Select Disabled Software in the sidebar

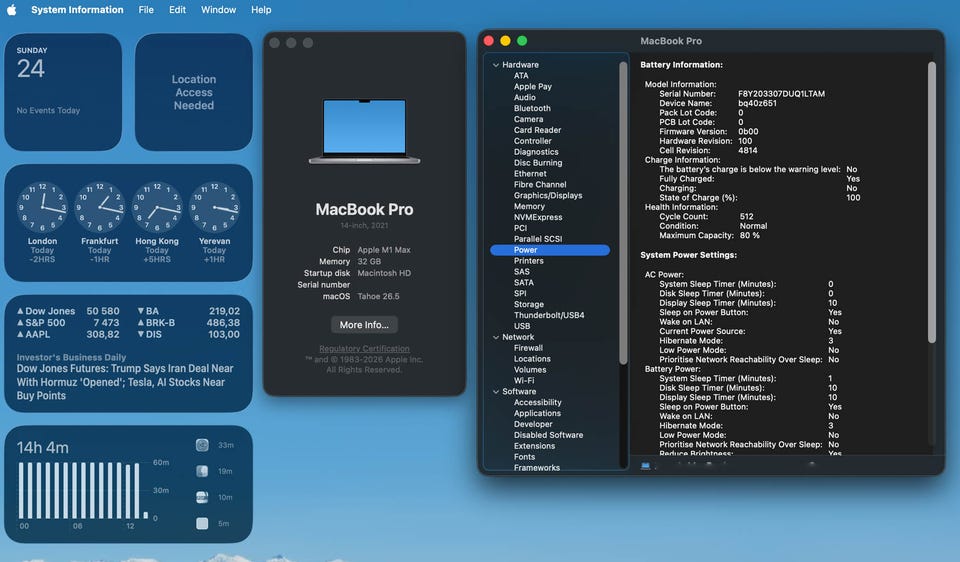[550, 435]
